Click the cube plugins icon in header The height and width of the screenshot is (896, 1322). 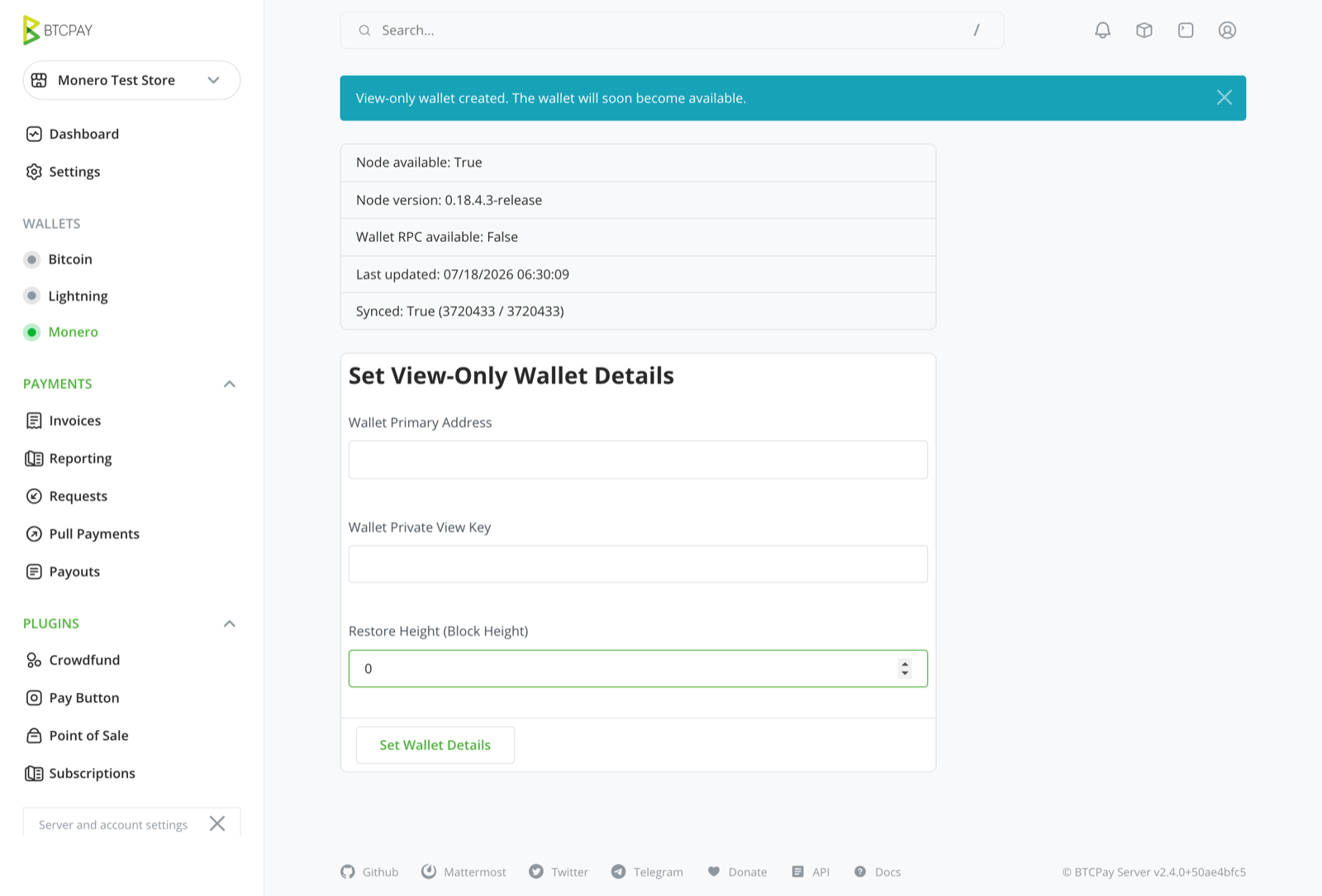pyautogui.click(x=1144, y=31)
